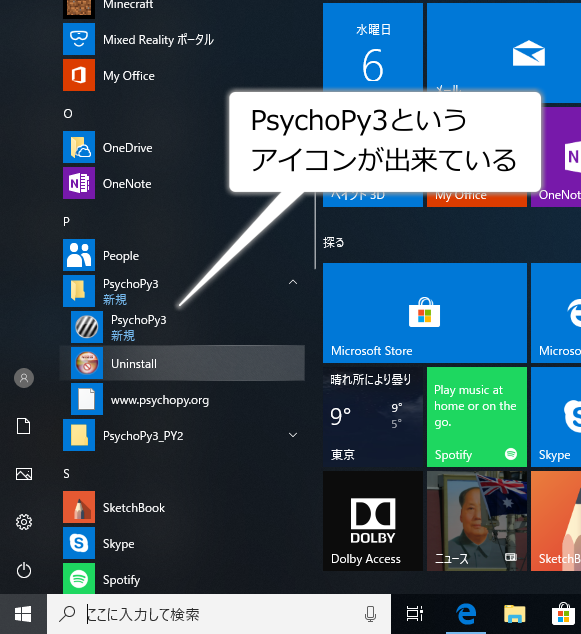Open Documents from the Start sidebar
581x634 pixels.
[23, 426]
